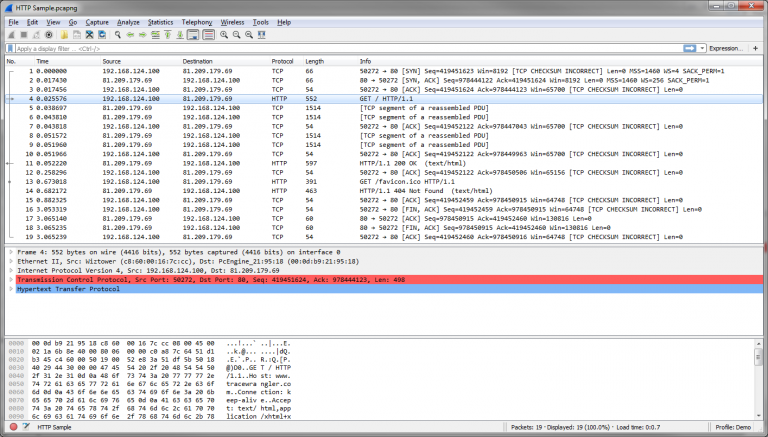Click the capture options gear icon
The height and width of the screenshot is (437, 768).
click(47, 34)
